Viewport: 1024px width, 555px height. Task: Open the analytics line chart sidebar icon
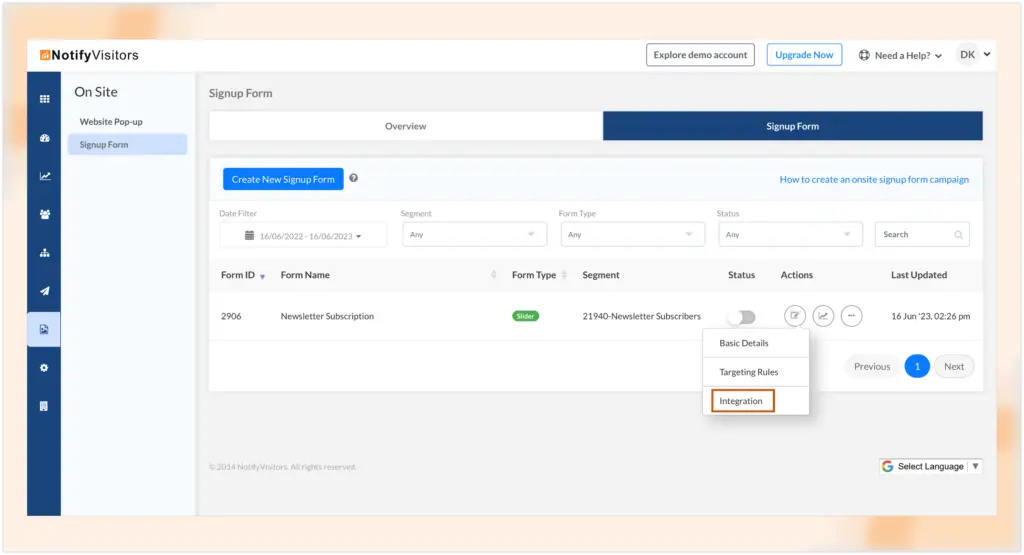pyautogui.click(x=44, y=176)
